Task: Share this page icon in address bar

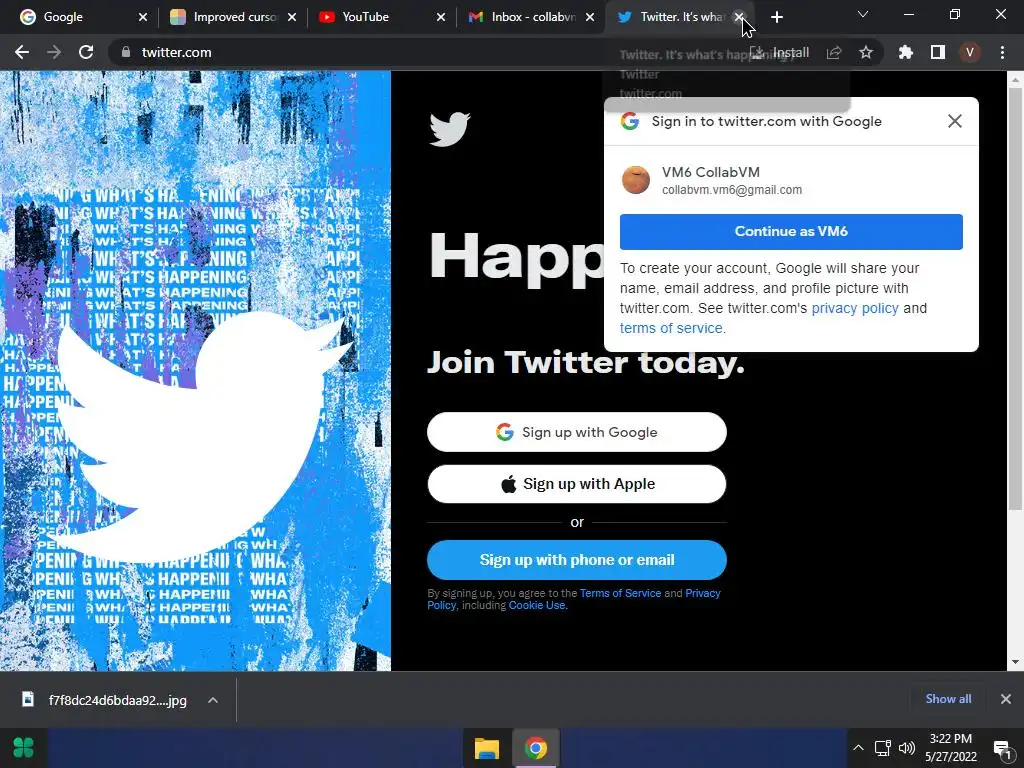Action: click(x=834, y=52)
